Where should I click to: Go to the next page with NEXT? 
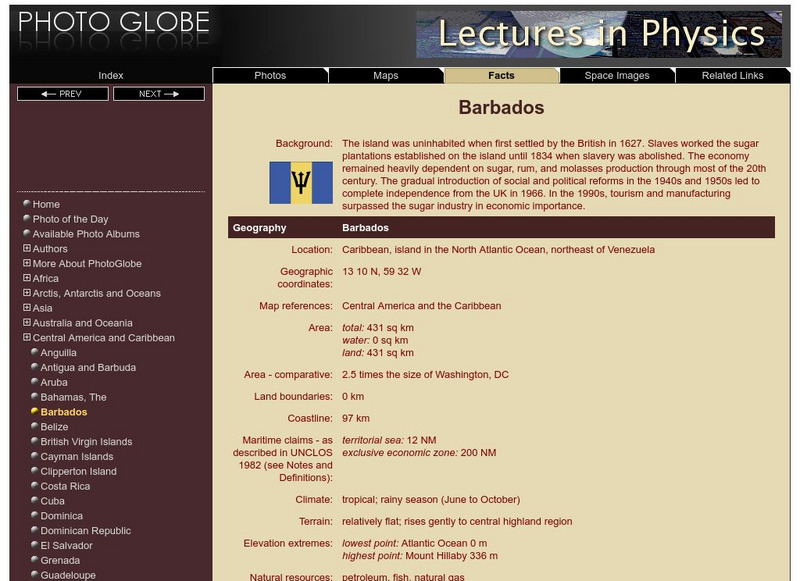coord(159,94)
